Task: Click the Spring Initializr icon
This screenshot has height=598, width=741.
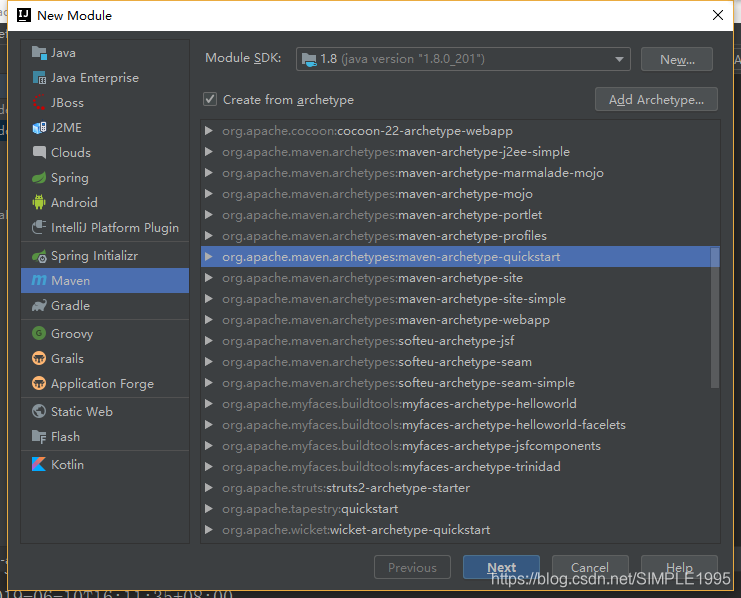Action: pyautogui.click(x=39, y=256)
